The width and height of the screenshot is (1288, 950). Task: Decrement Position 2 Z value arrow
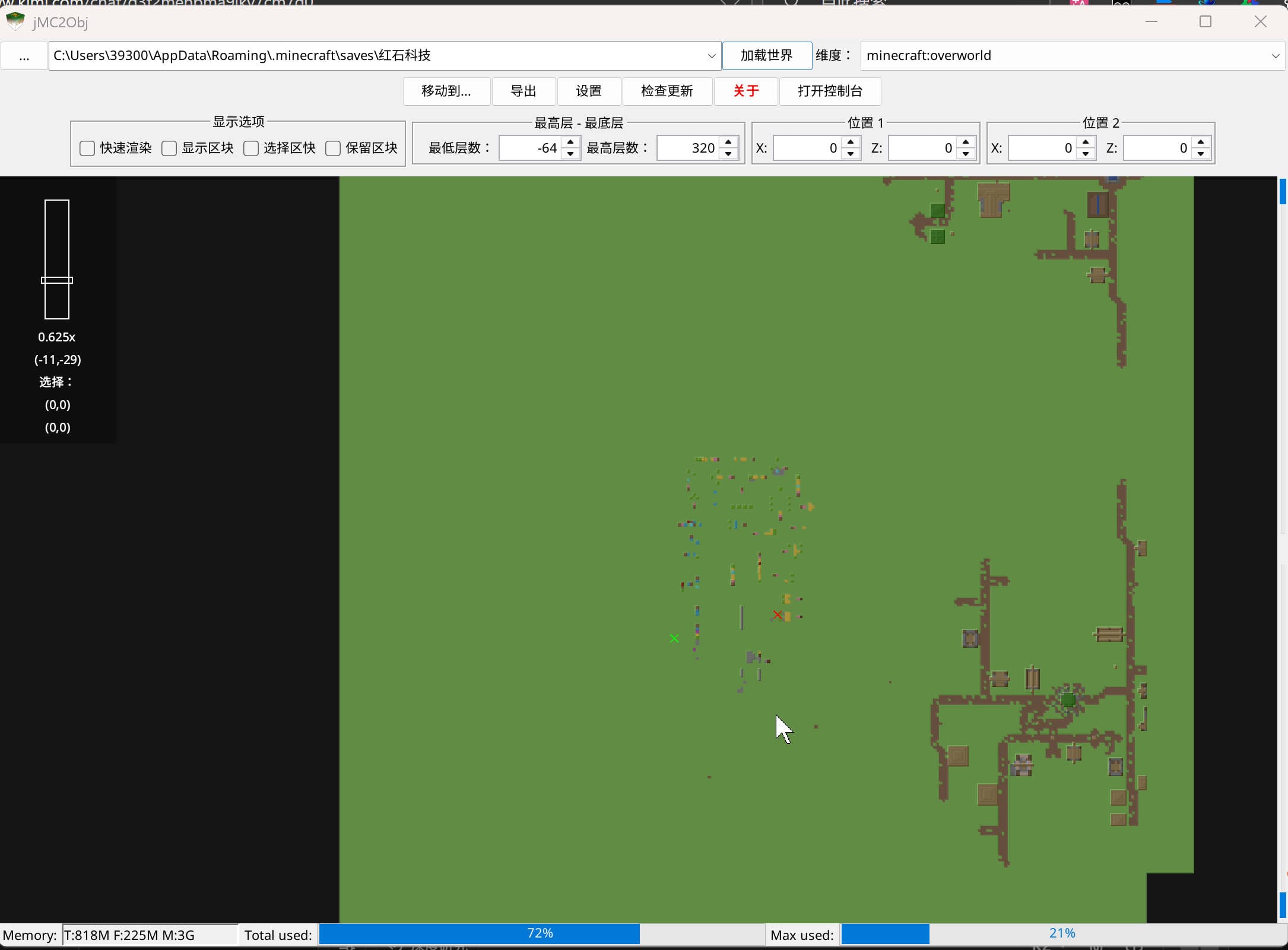click(1201, 154)
